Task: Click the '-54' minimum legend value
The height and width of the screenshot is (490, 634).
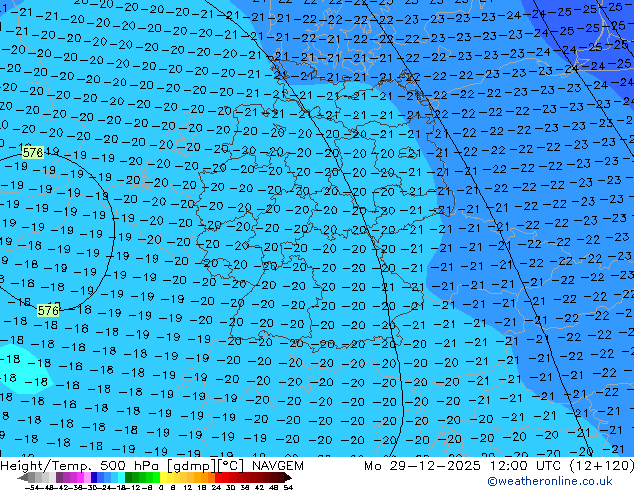Action: [x=32, y=487]
